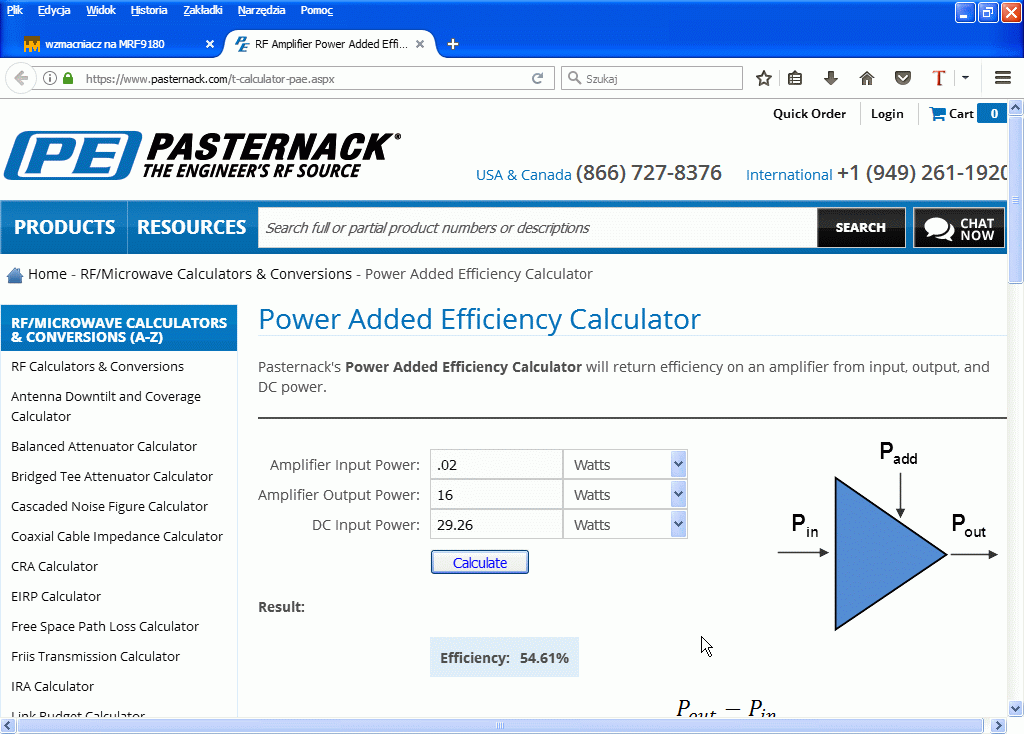
Task: Click the horizontal scrollbar at the bottom
Action: coord(500,726)
